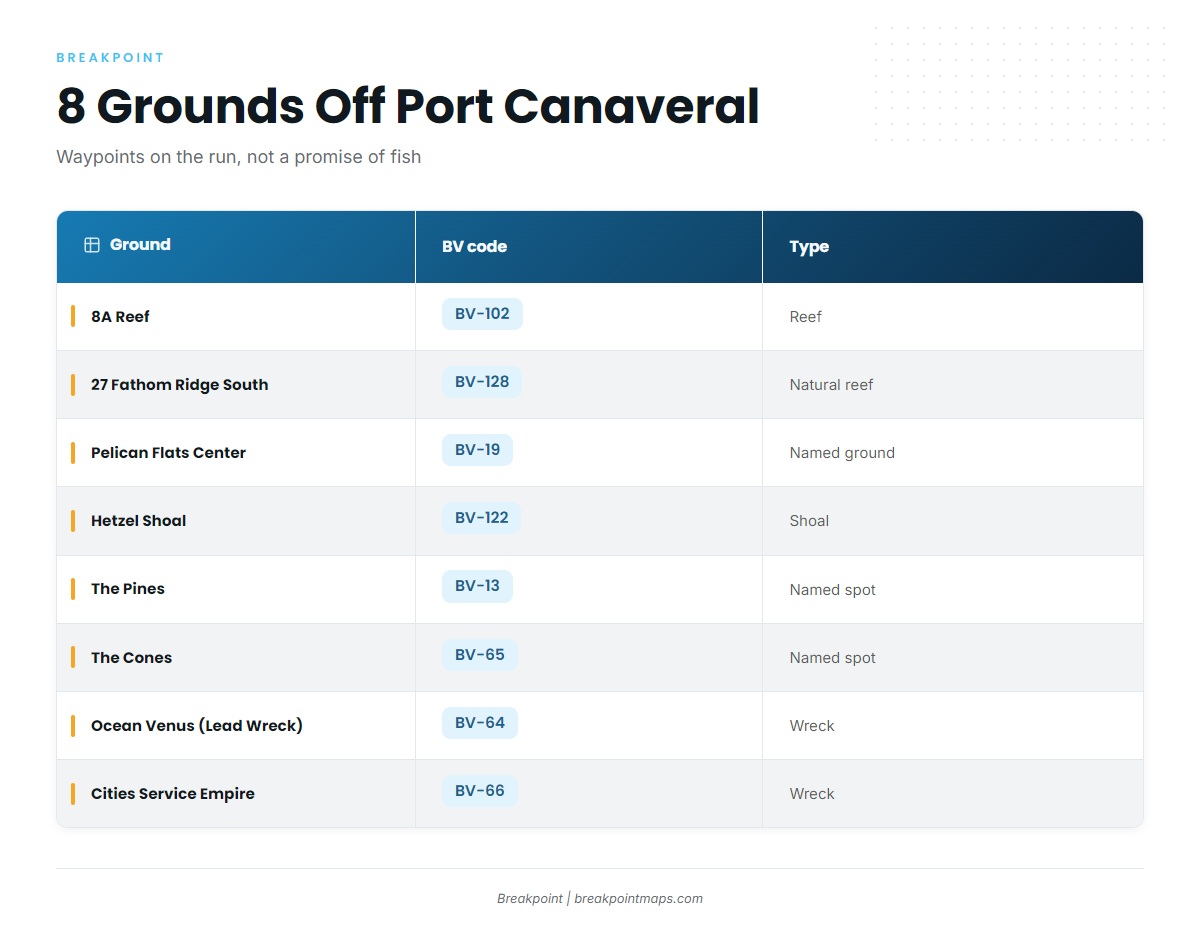Select The Pines ground name

(x=128, y=589)
